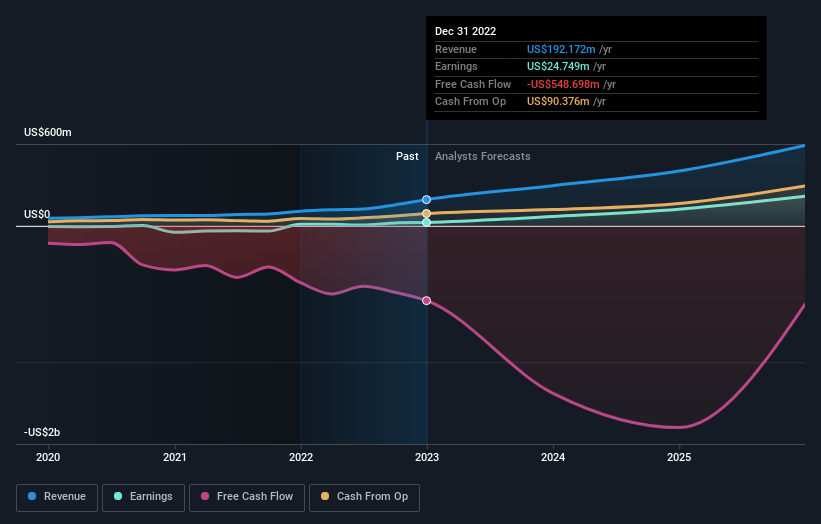The image size is (821, 524).
Task: Click the -US$548.698m free cash flow value
Action: tap(563, 84)
